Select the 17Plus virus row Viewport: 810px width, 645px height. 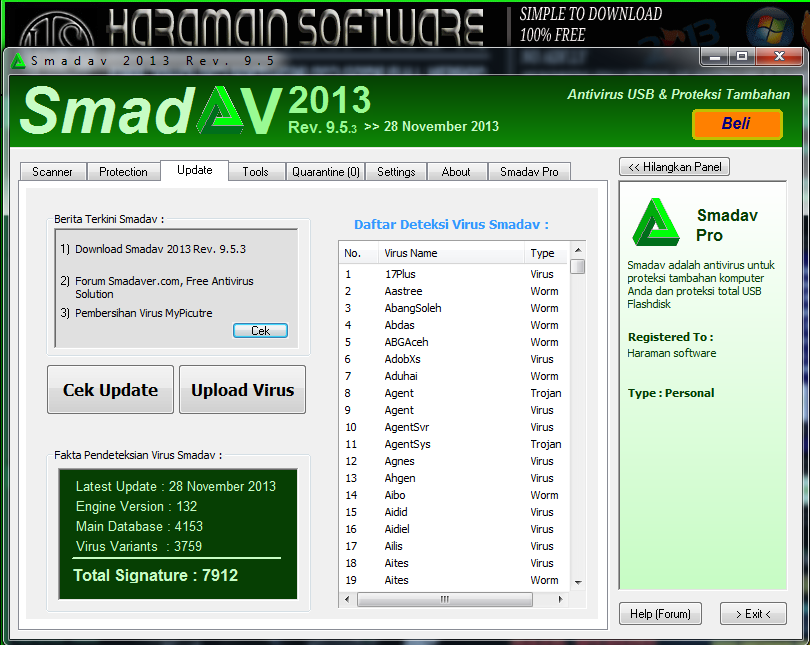455,274
